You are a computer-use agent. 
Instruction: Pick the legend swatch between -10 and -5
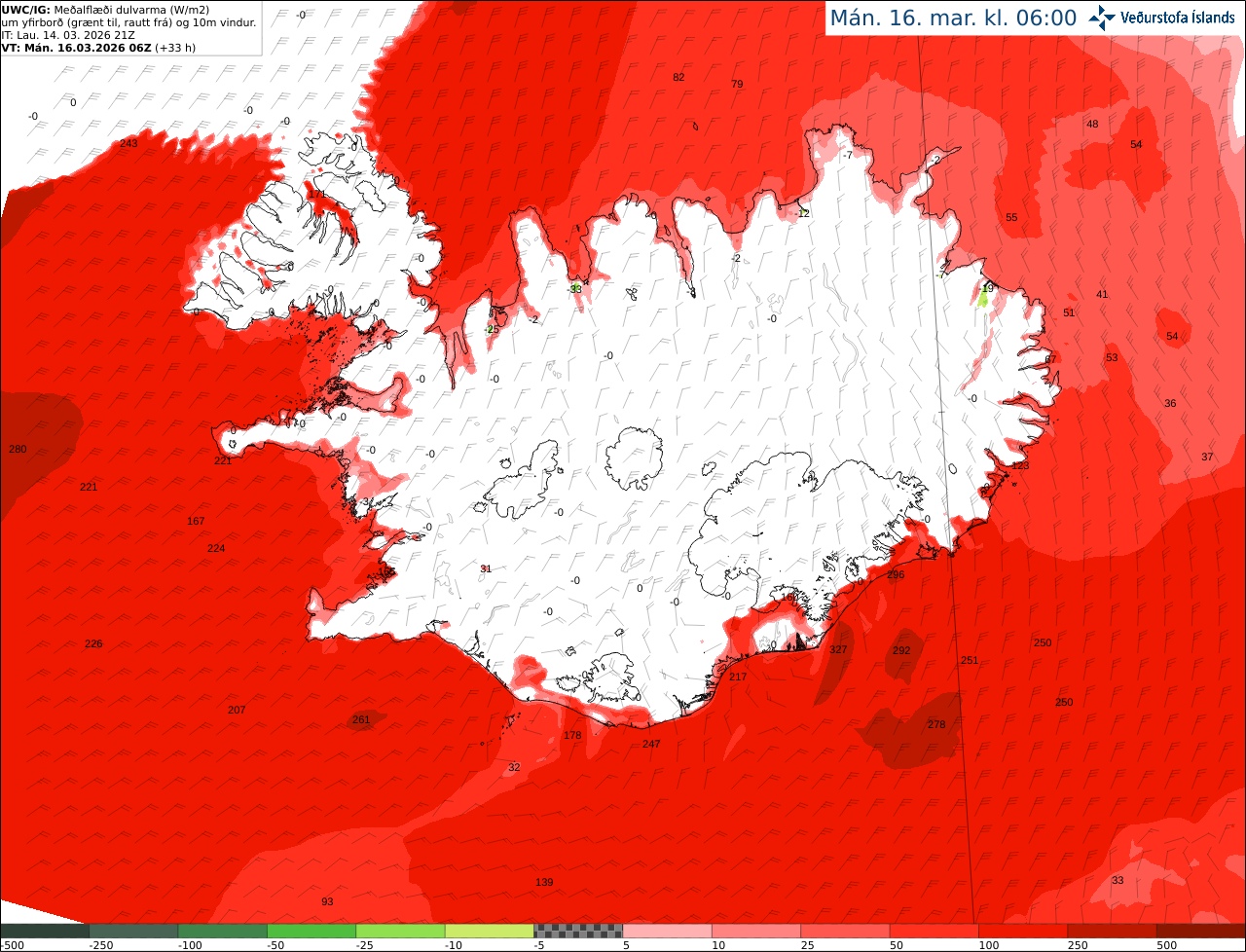point(489,931)
